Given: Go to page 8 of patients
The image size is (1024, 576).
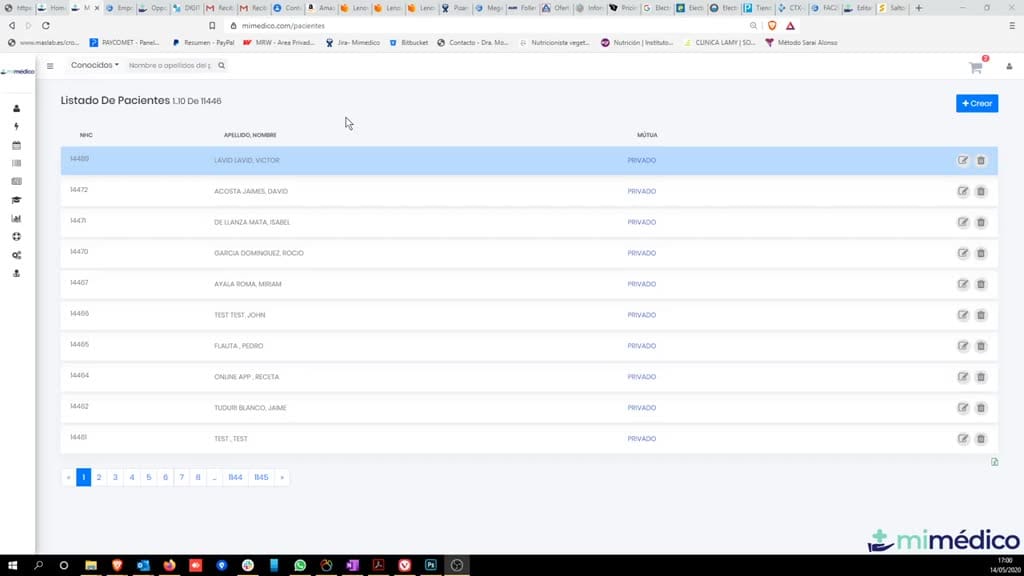Looking at the screenshot, I should coord(198,477).
